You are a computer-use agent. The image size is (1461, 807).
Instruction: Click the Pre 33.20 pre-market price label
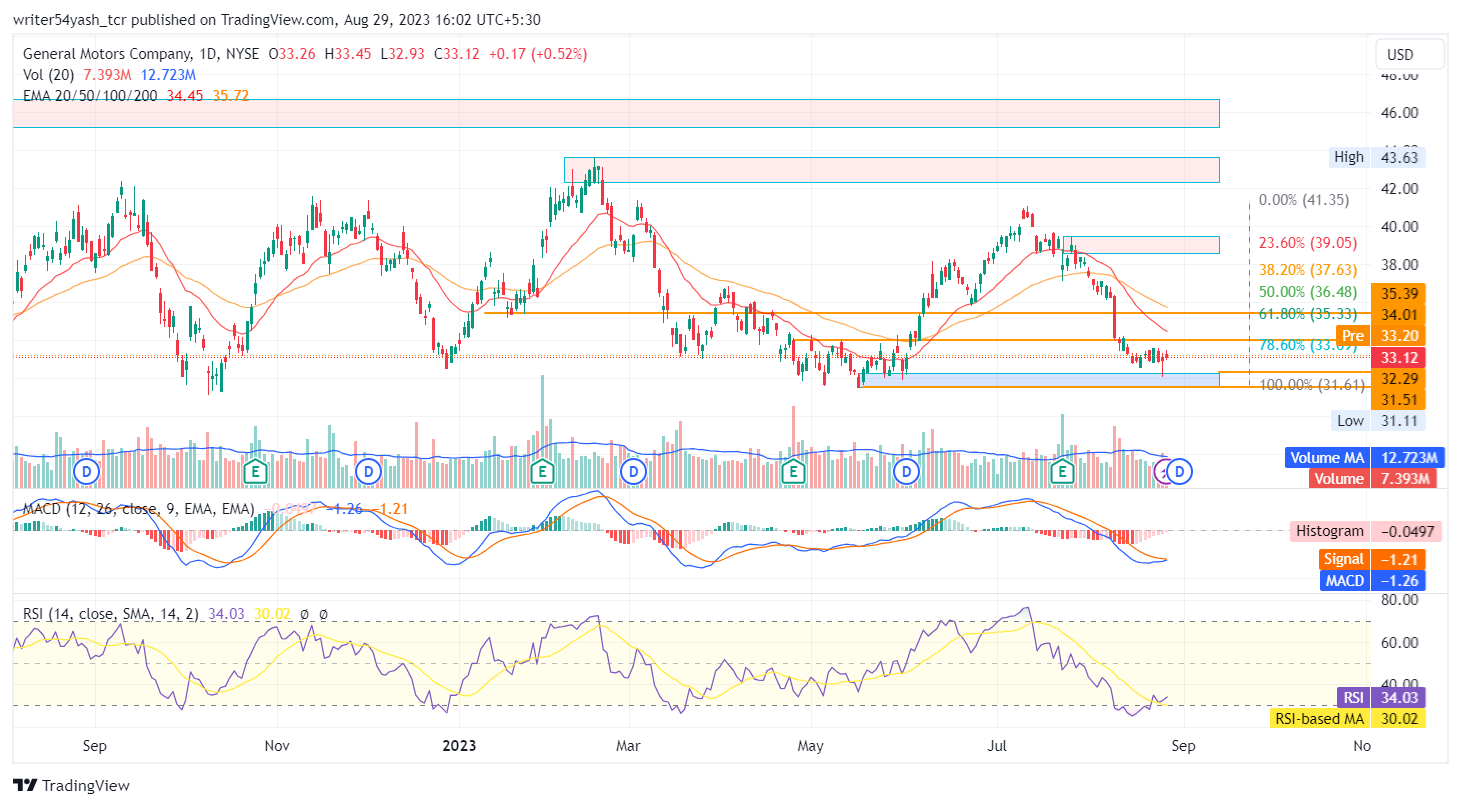coord(1380,335)
